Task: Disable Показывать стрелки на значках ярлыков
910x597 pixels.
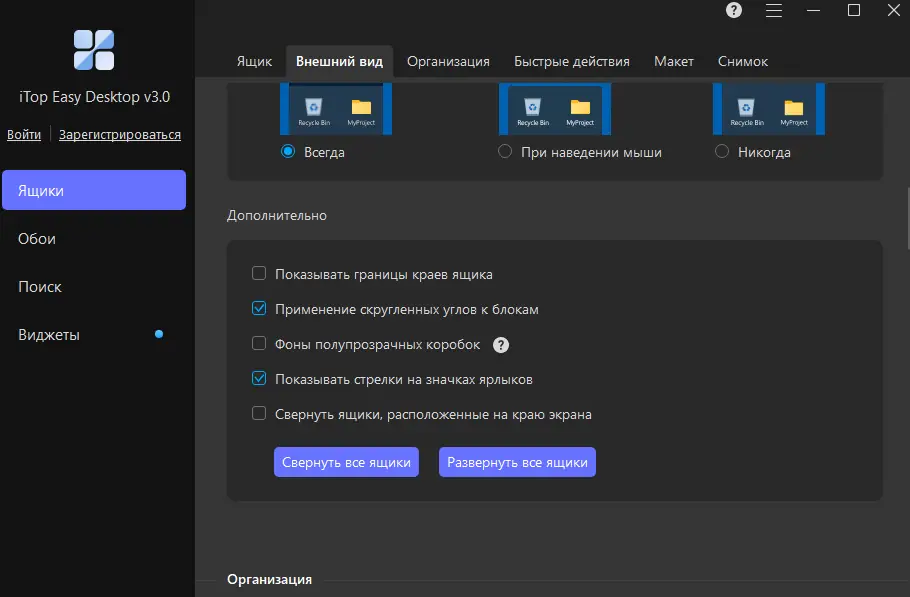Action: (x=259, y=378)
